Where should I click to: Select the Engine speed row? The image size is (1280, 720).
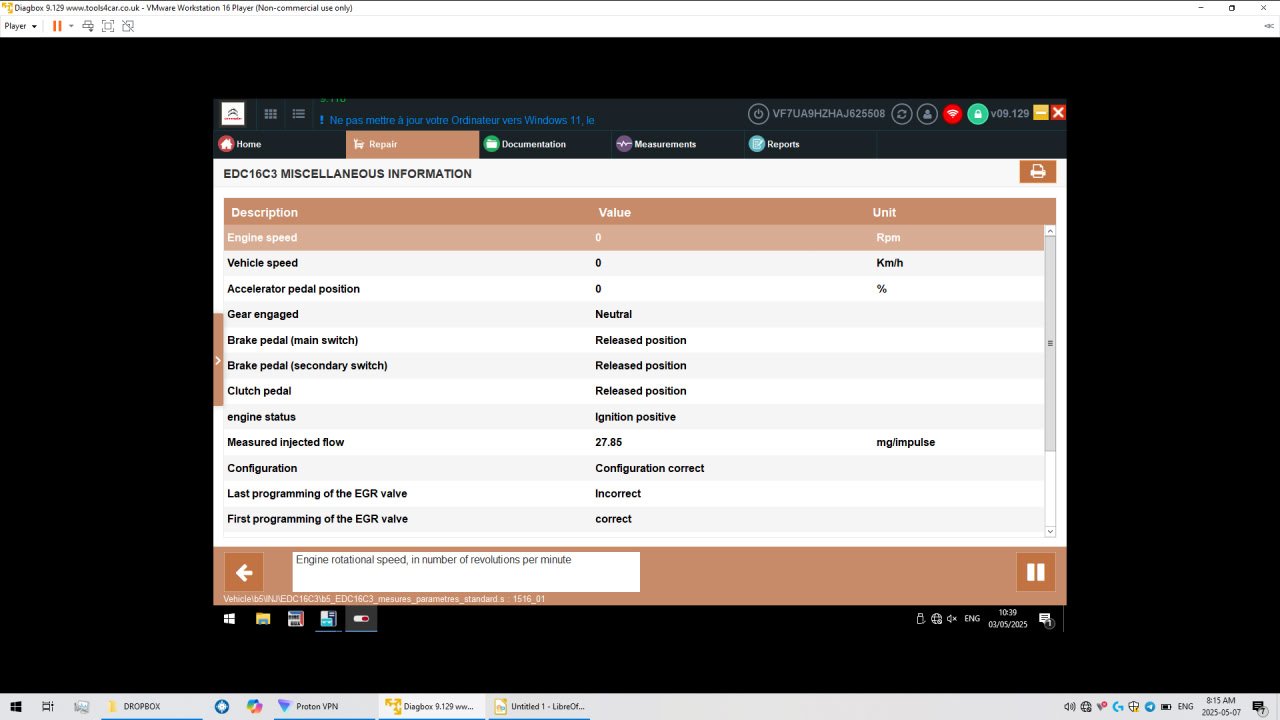pyautogui.click(x=633, y=238)
